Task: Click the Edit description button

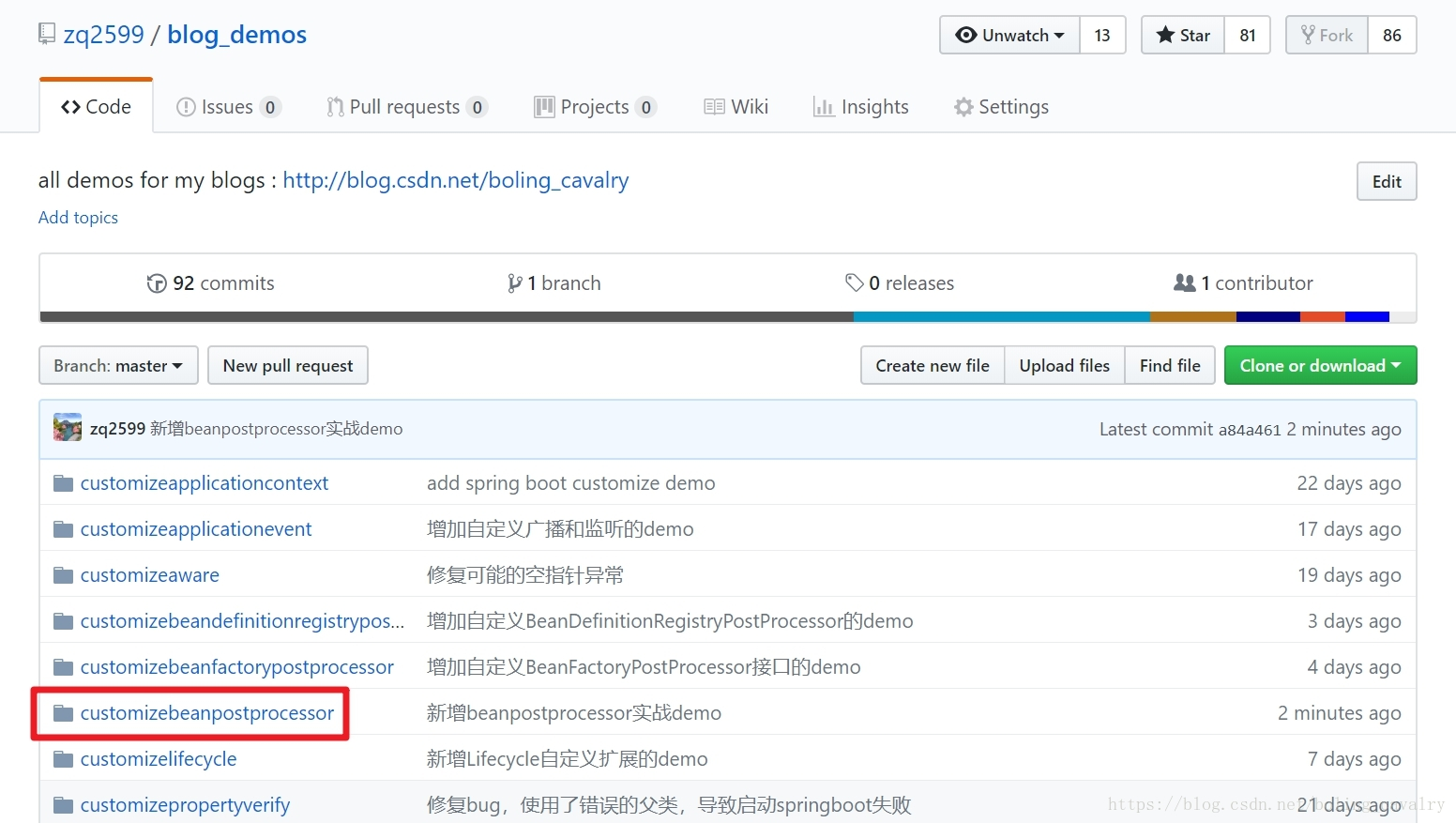Action: [1387, 181]
